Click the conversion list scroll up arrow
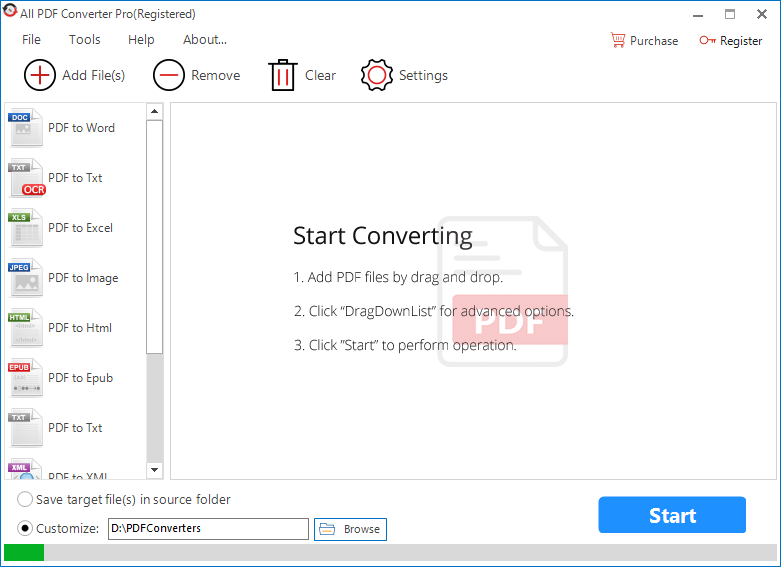The image size is (781, 567). (154, 111)
